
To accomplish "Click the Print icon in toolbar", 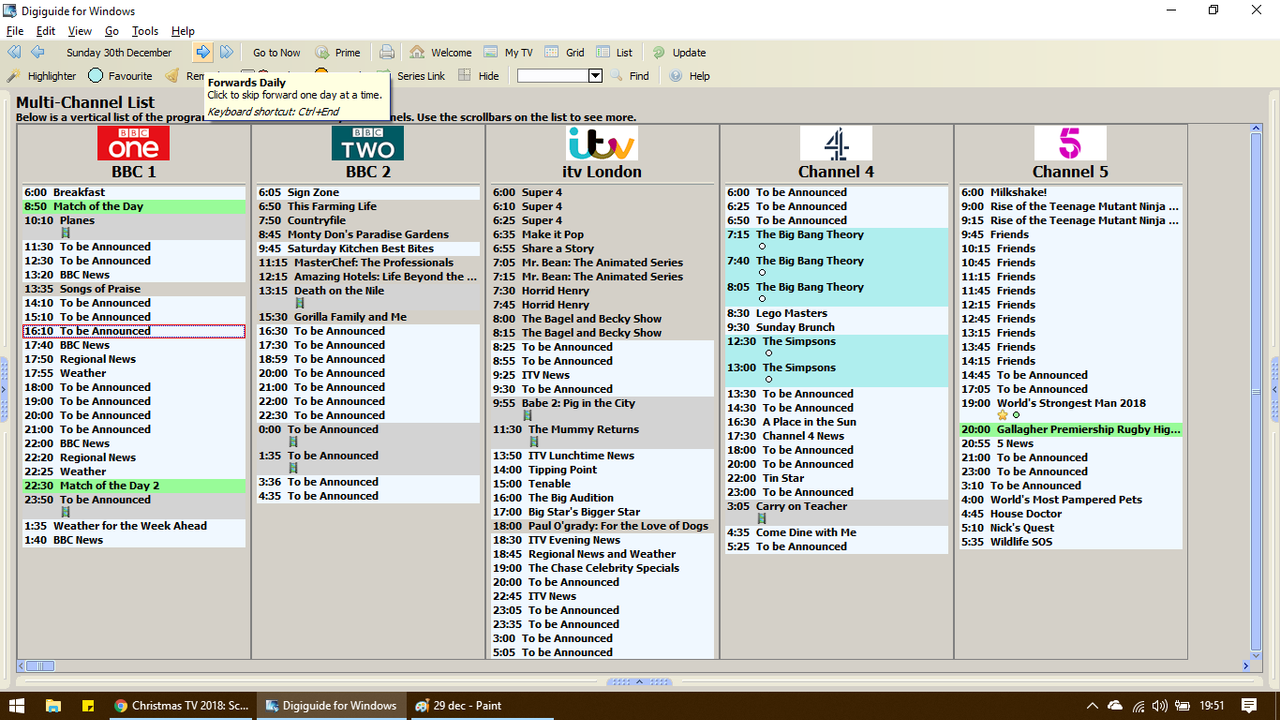I will click(x=387, y=52).
